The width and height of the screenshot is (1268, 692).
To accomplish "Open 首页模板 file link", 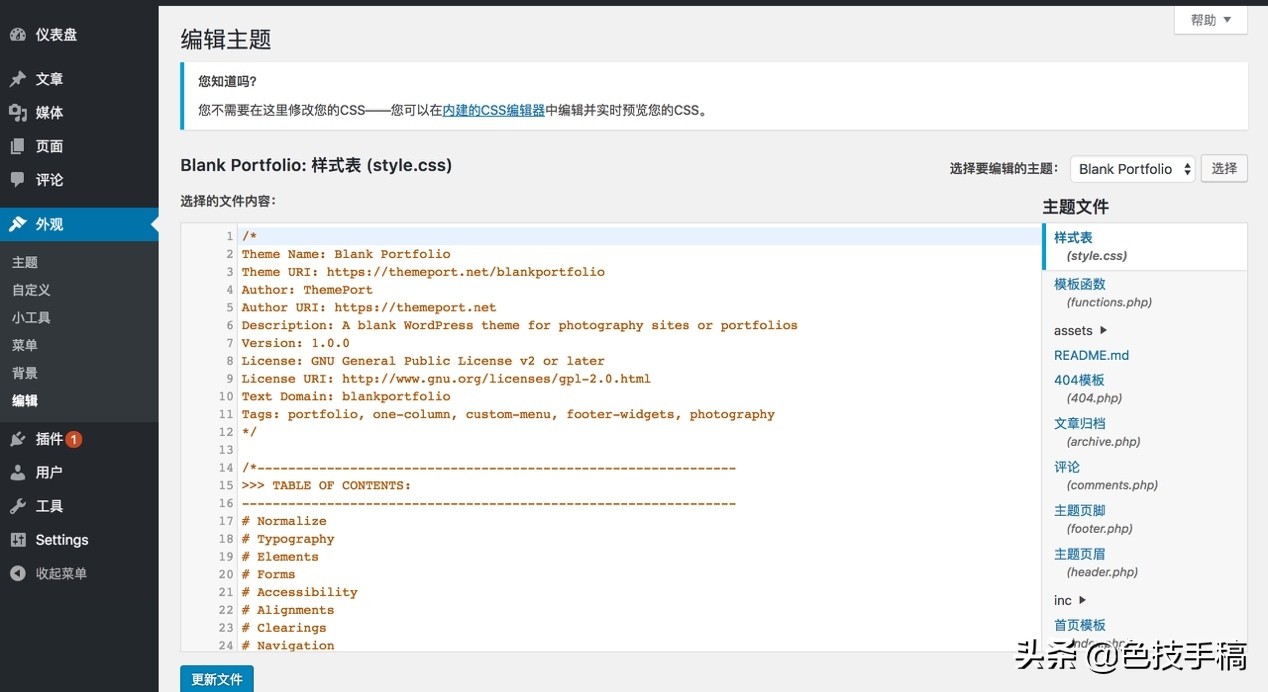I will click(1080, 625).
